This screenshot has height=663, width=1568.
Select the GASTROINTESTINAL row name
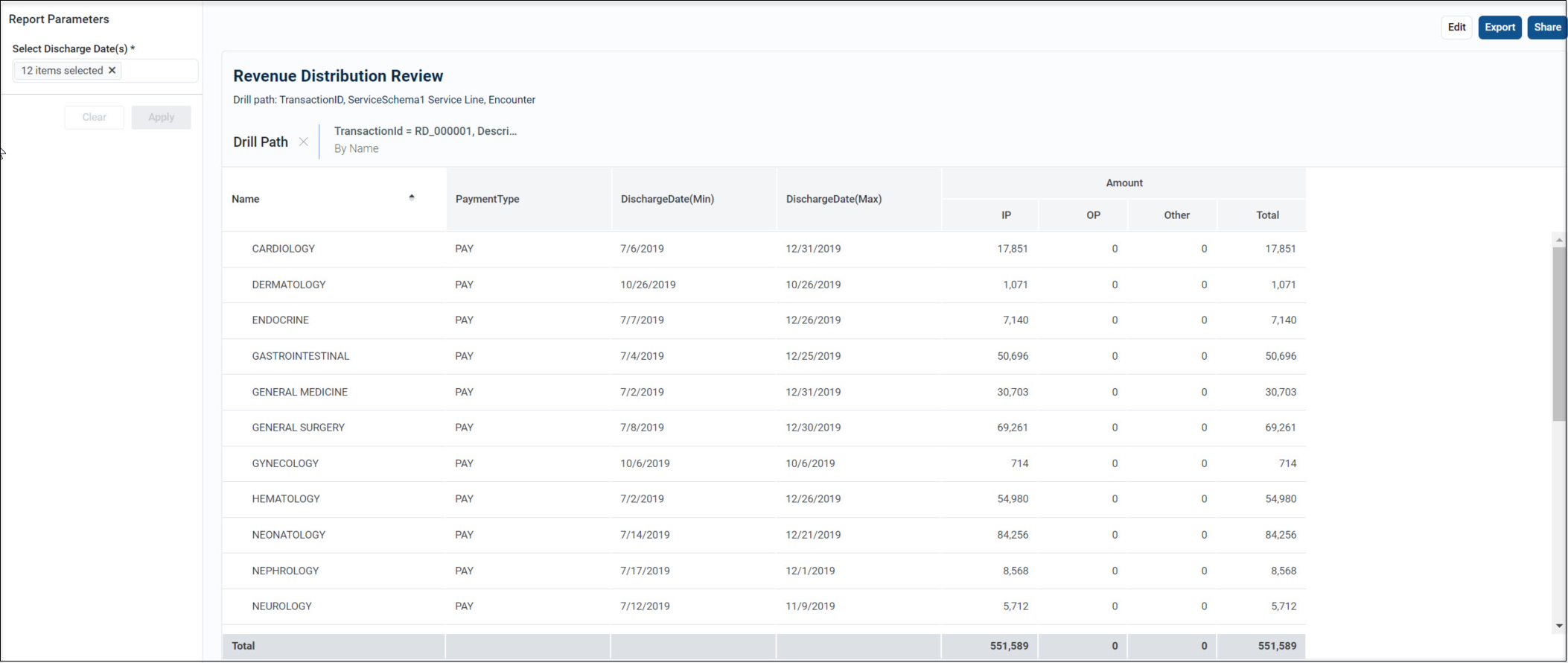click(301, 356)
